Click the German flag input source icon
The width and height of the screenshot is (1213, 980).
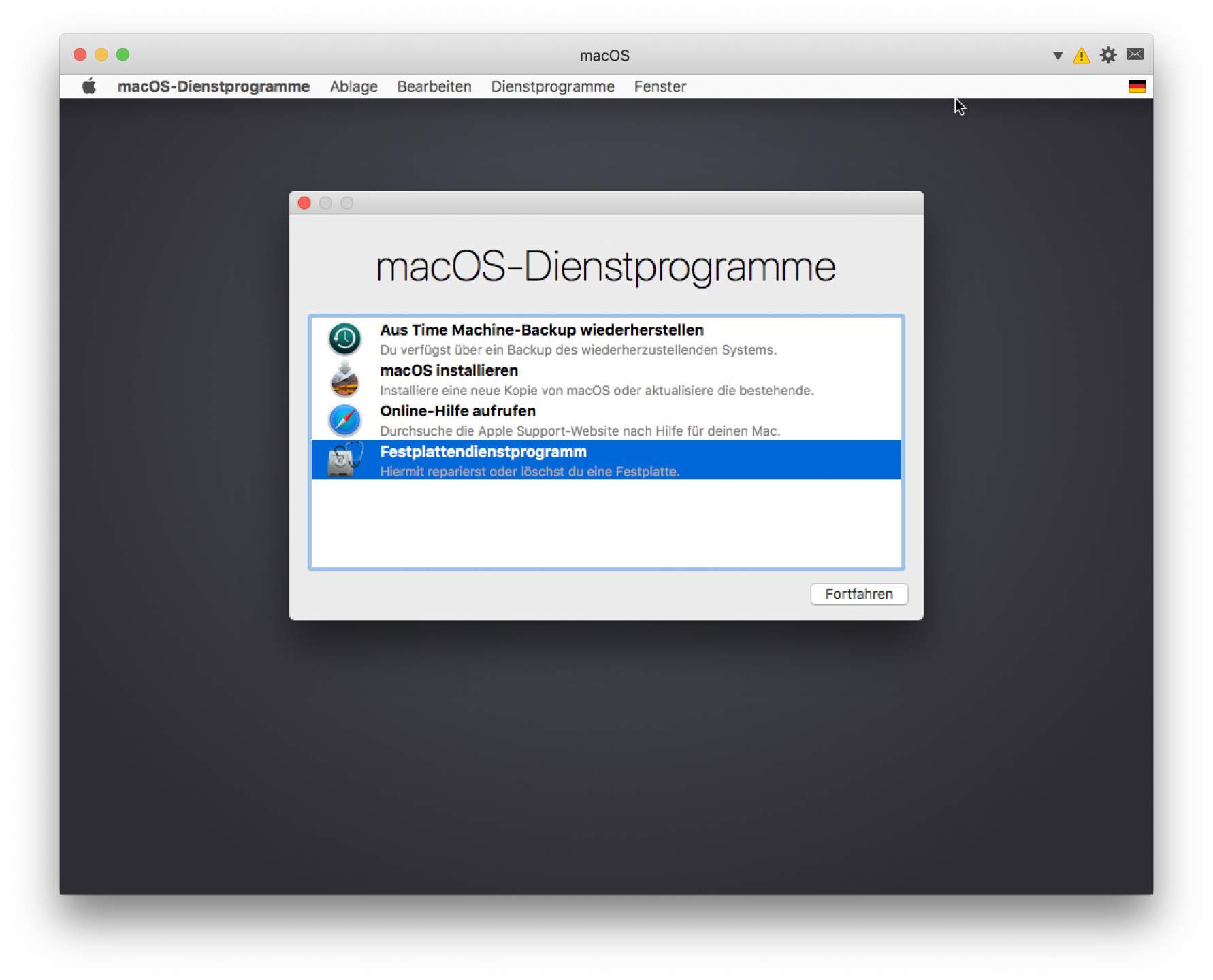coord(1137,86)
